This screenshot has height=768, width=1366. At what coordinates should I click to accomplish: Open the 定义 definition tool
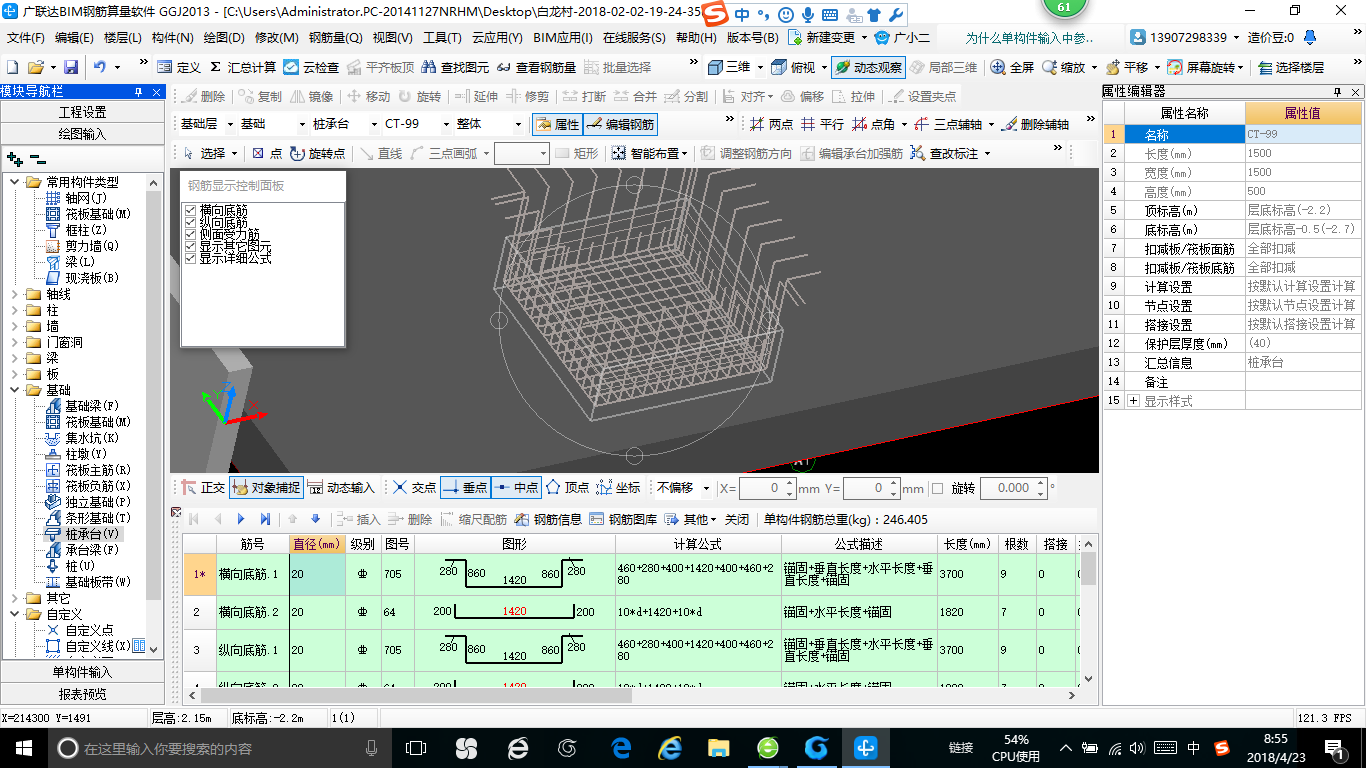pyautogui.click(x=179, y=67)
